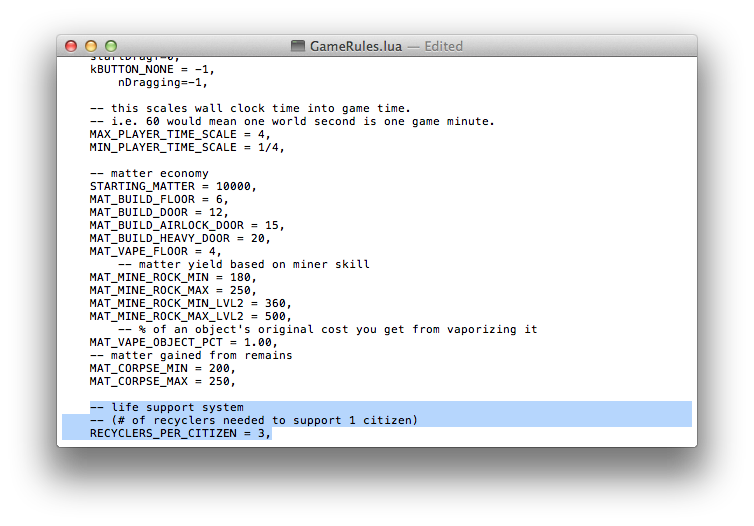
Task: Click the MAT_CORPSE_MIN = 200 line
Action: coord(162,368)
